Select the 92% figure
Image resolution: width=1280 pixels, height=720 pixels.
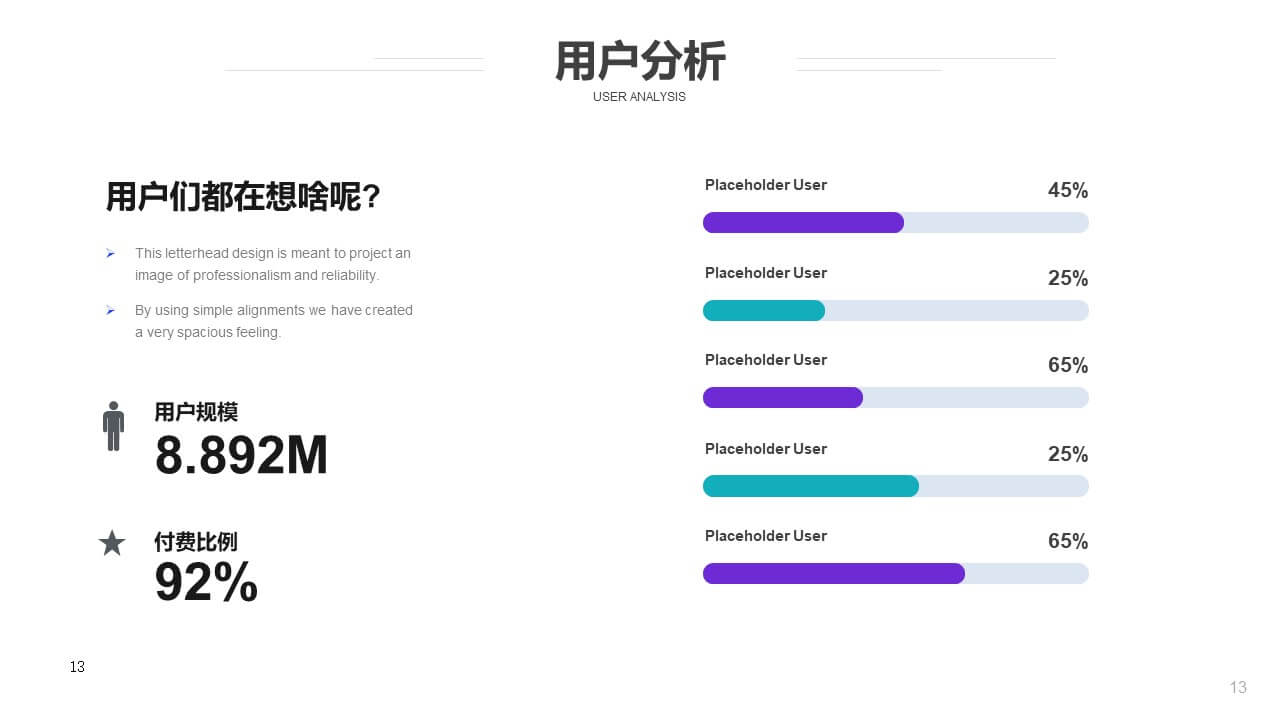[x=206, y=582]
